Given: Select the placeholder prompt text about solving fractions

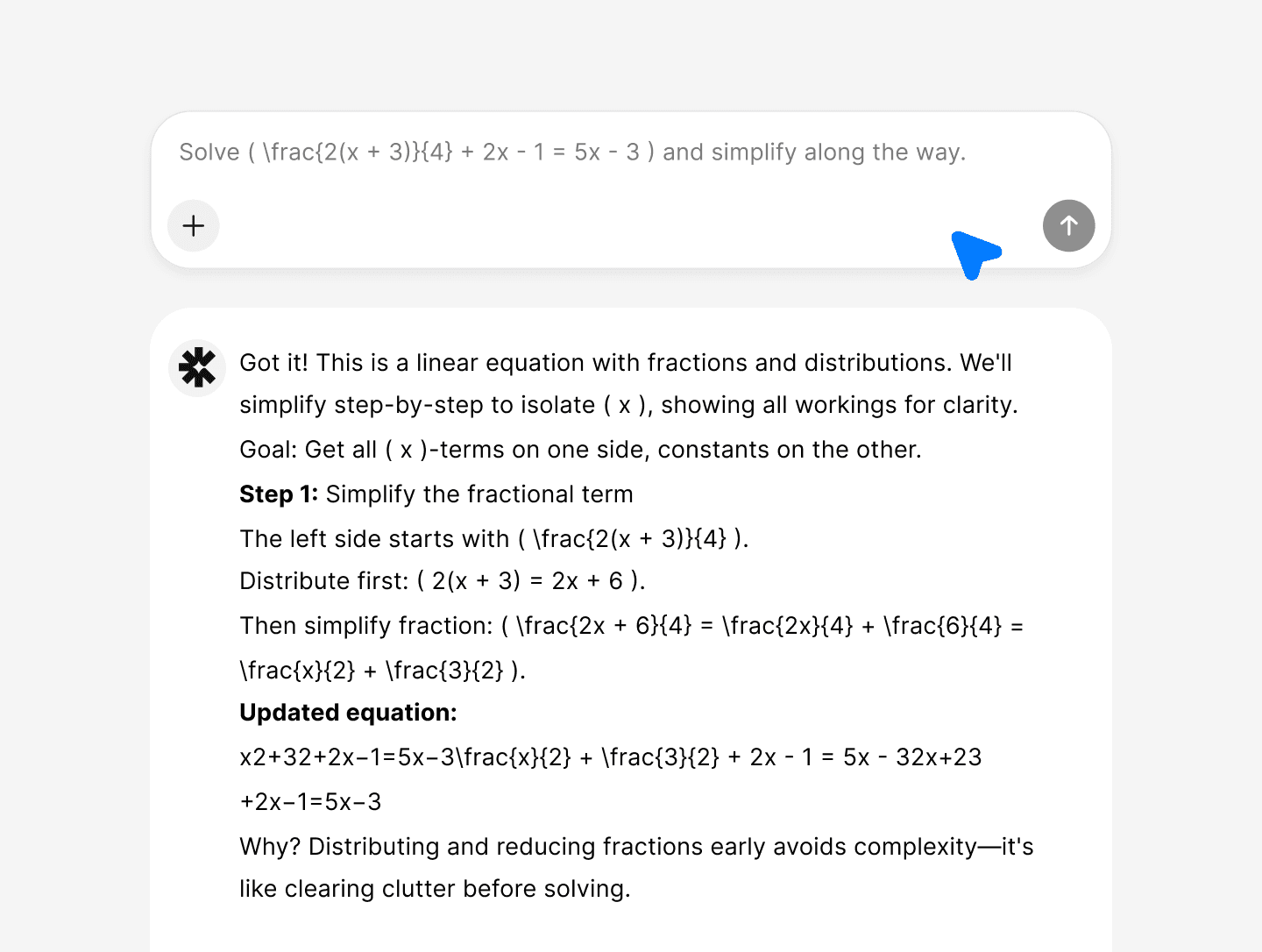Looking at the screenshot, I should 572,152.
